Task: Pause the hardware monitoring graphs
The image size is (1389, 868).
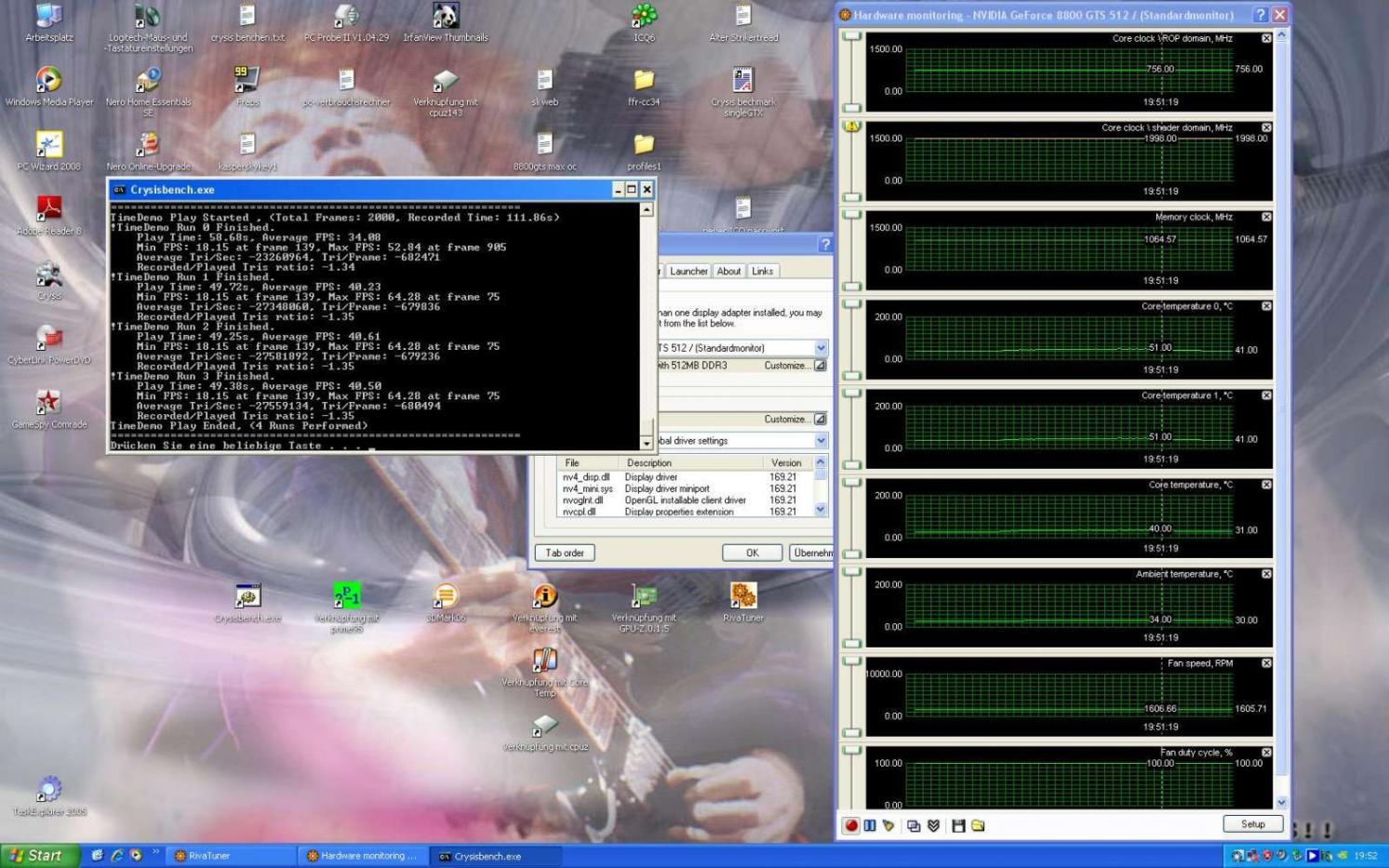Action: [870, 825]
